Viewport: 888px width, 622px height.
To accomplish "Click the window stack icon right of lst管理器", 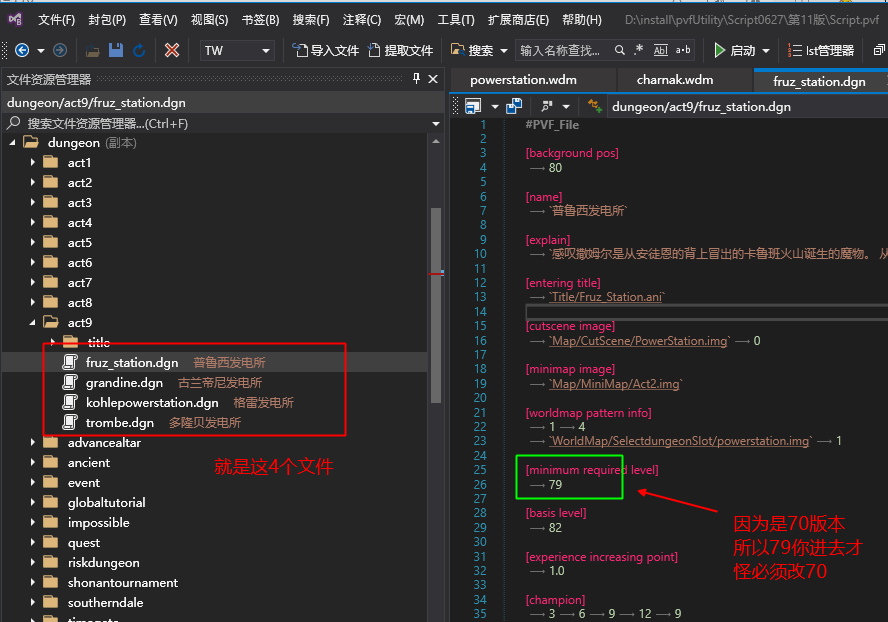I will point(879,50).
